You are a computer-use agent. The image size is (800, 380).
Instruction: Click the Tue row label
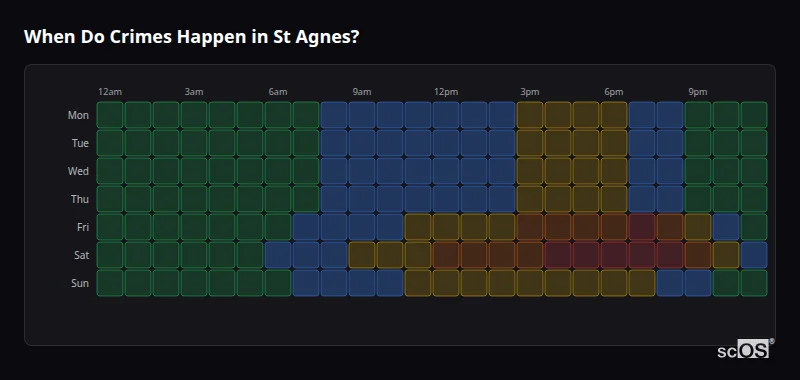80,143
